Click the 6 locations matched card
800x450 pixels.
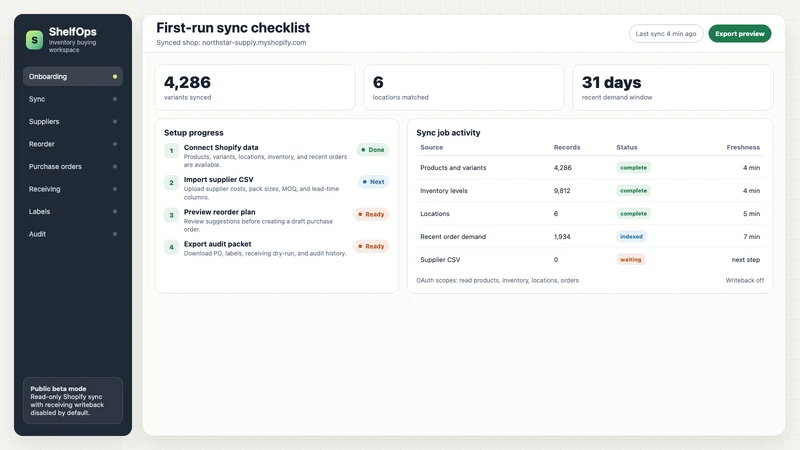[x=464, y=87]
